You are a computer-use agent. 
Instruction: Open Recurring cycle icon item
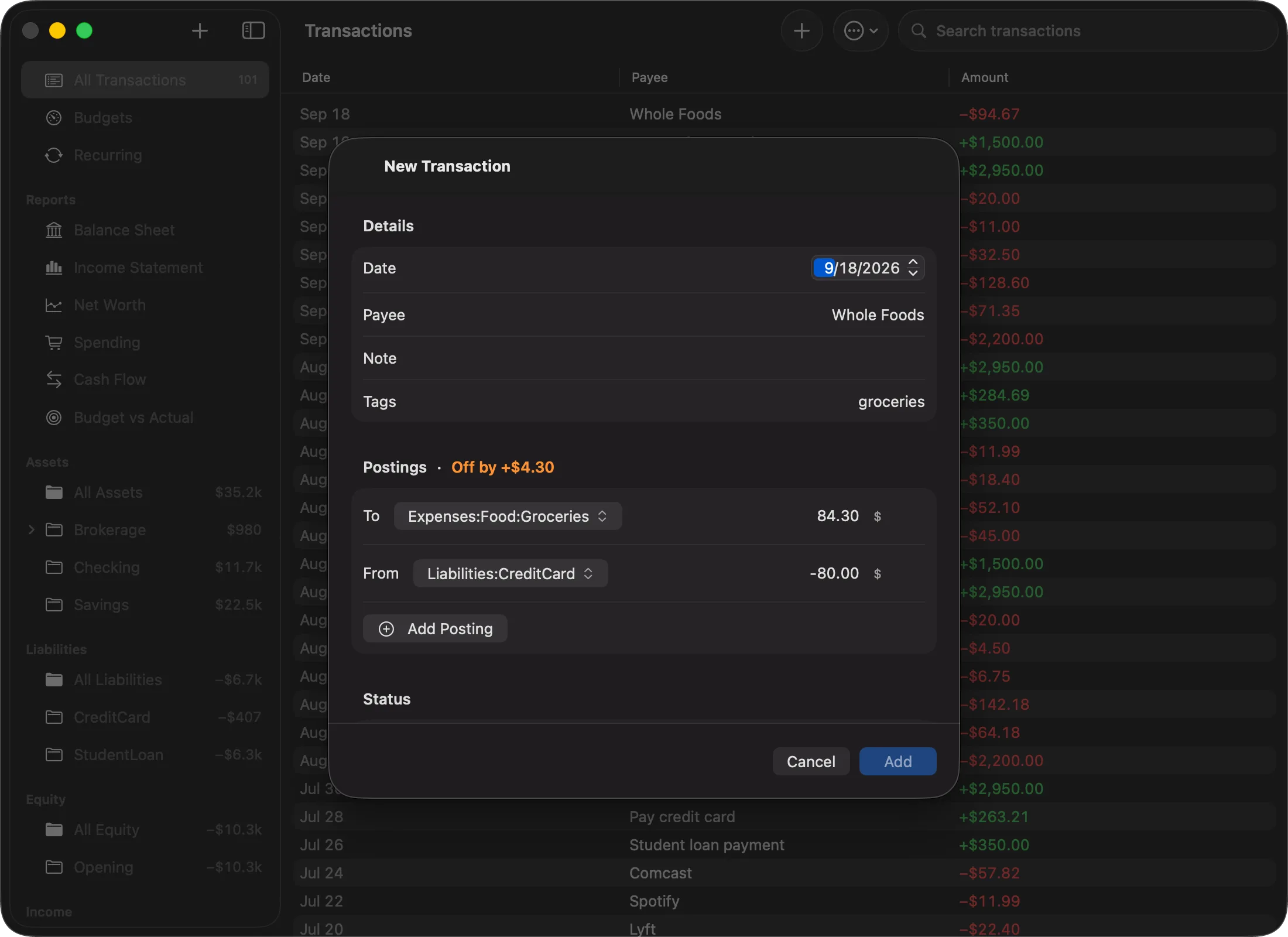(54, 155)
